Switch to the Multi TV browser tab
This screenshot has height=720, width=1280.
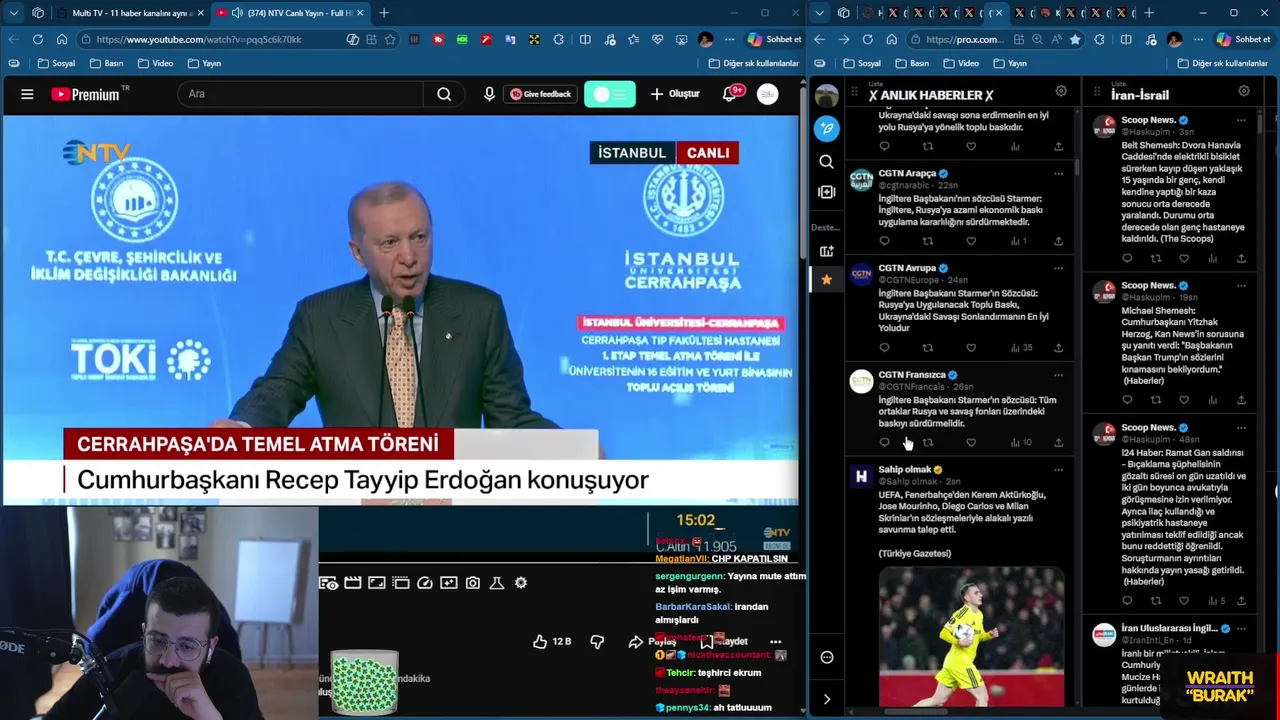pos(130,13)
